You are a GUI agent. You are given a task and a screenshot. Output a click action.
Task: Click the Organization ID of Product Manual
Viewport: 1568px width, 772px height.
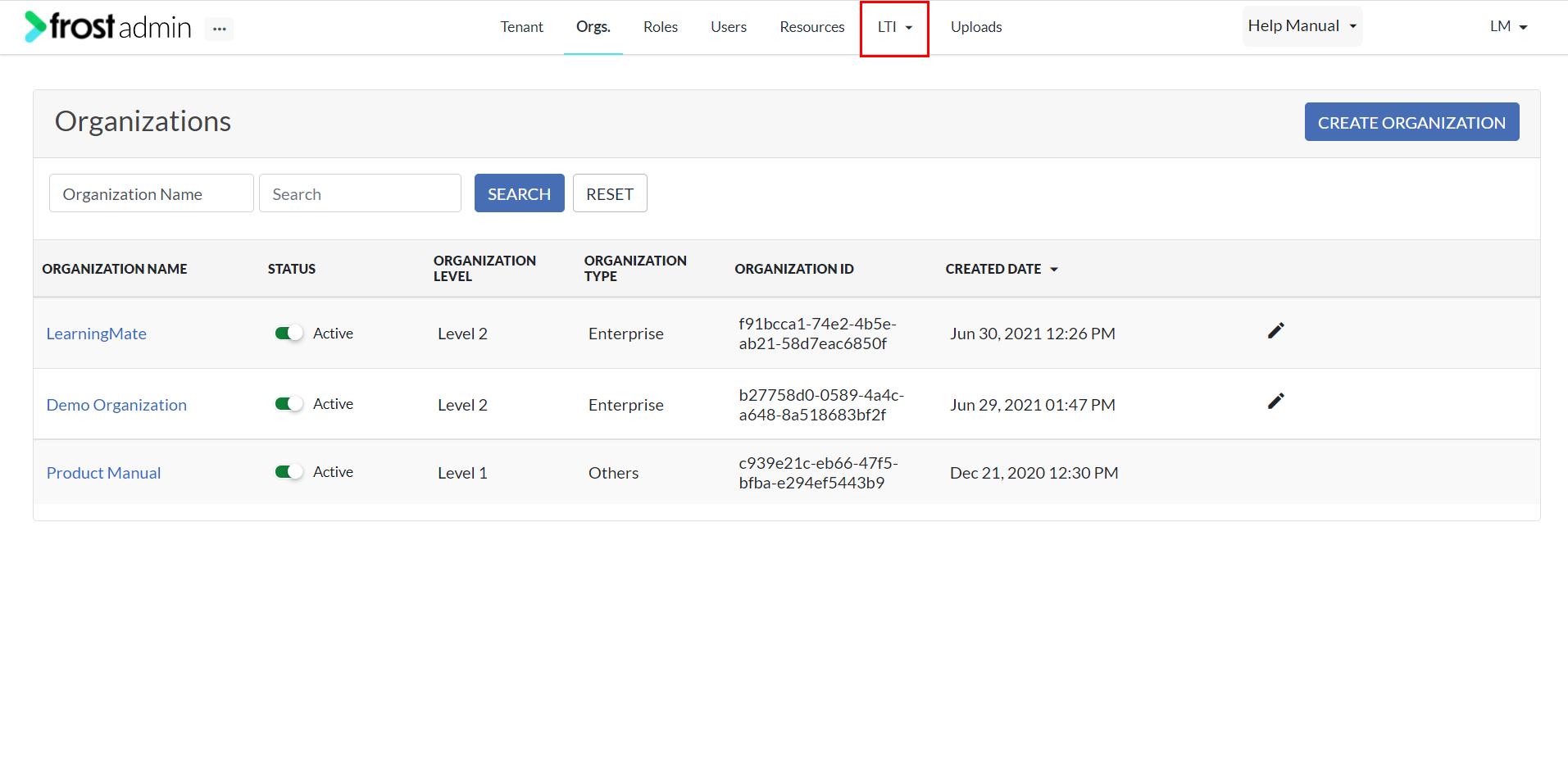(x=818, y=472)
